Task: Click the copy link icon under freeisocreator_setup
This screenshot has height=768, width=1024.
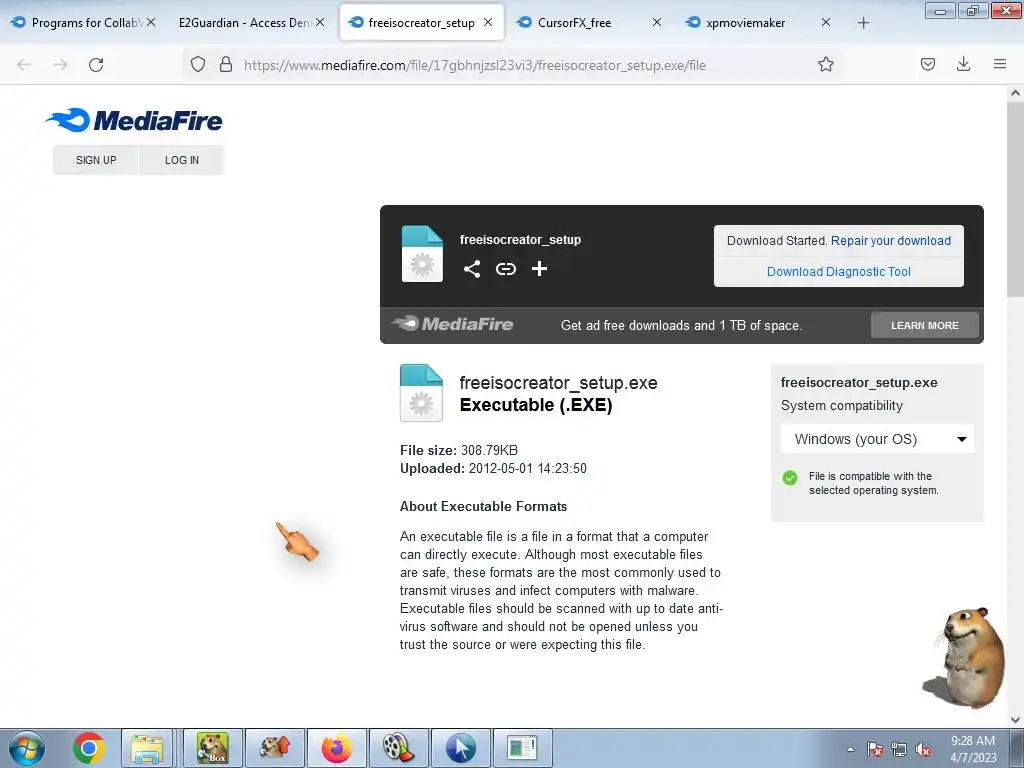Action: [x=505, y=269]
